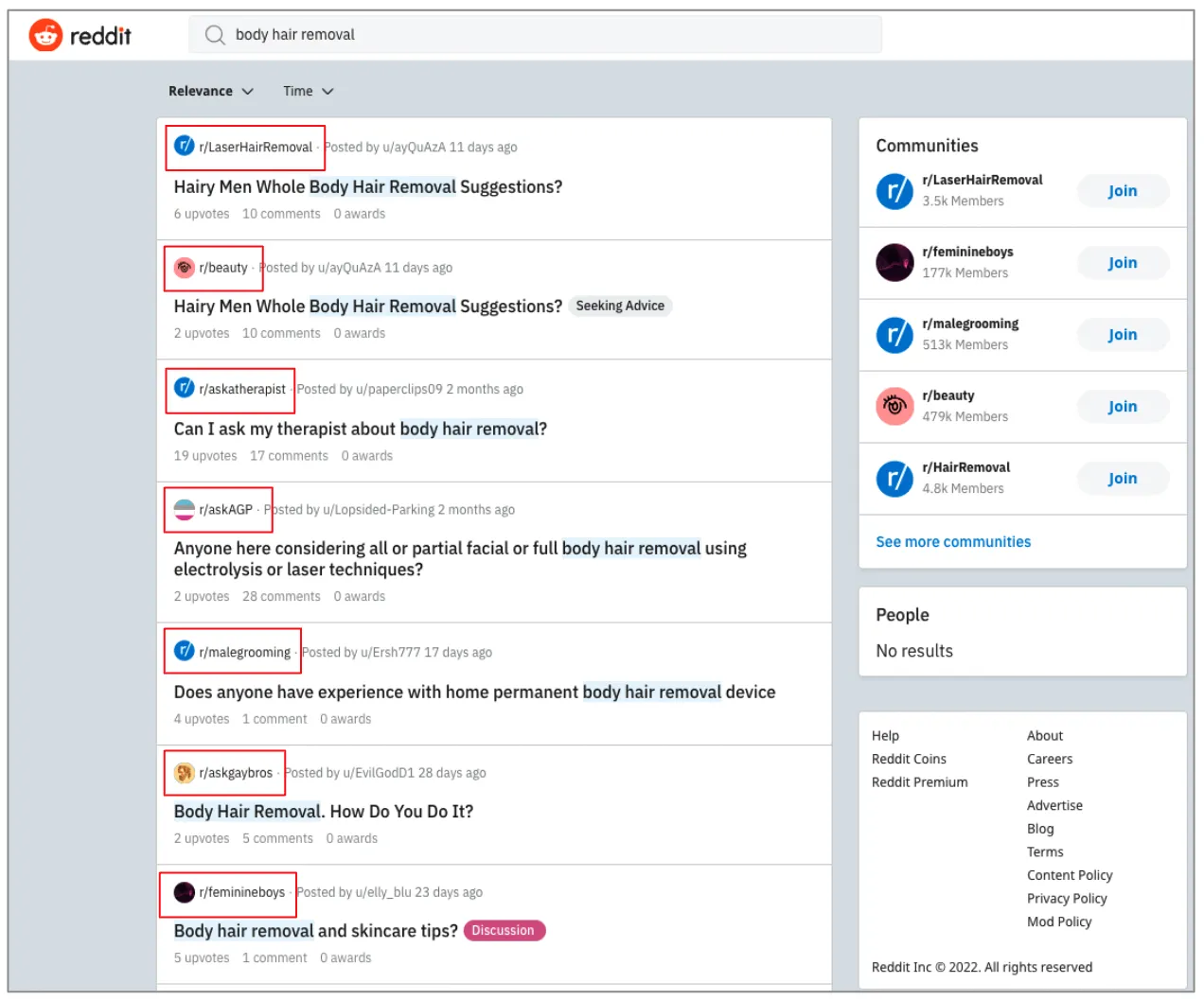Click the Discussion flair tag
This screenshot has width=1204, height=1000.
pos(504,931)
